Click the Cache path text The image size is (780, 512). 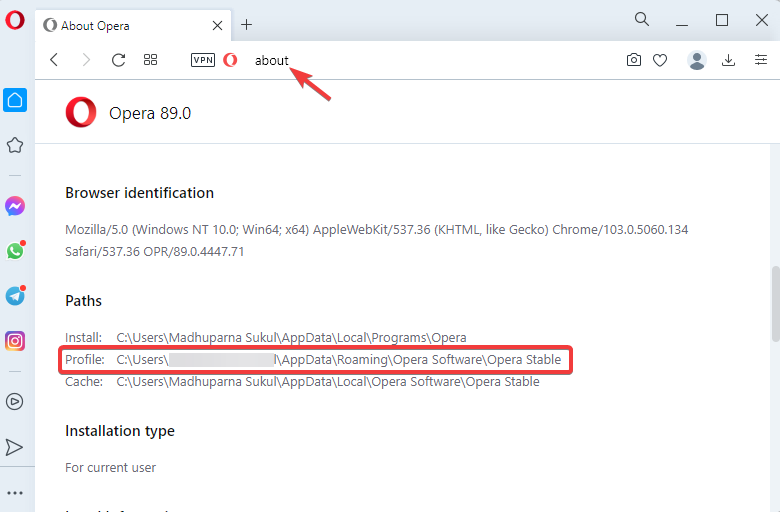tap(328, 382)
